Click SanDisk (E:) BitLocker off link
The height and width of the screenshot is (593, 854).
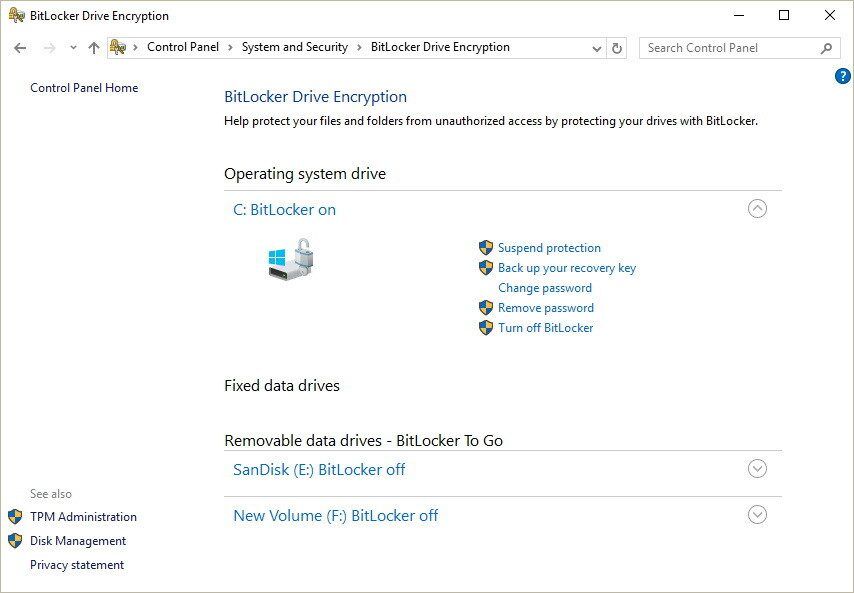click(319, 469)
